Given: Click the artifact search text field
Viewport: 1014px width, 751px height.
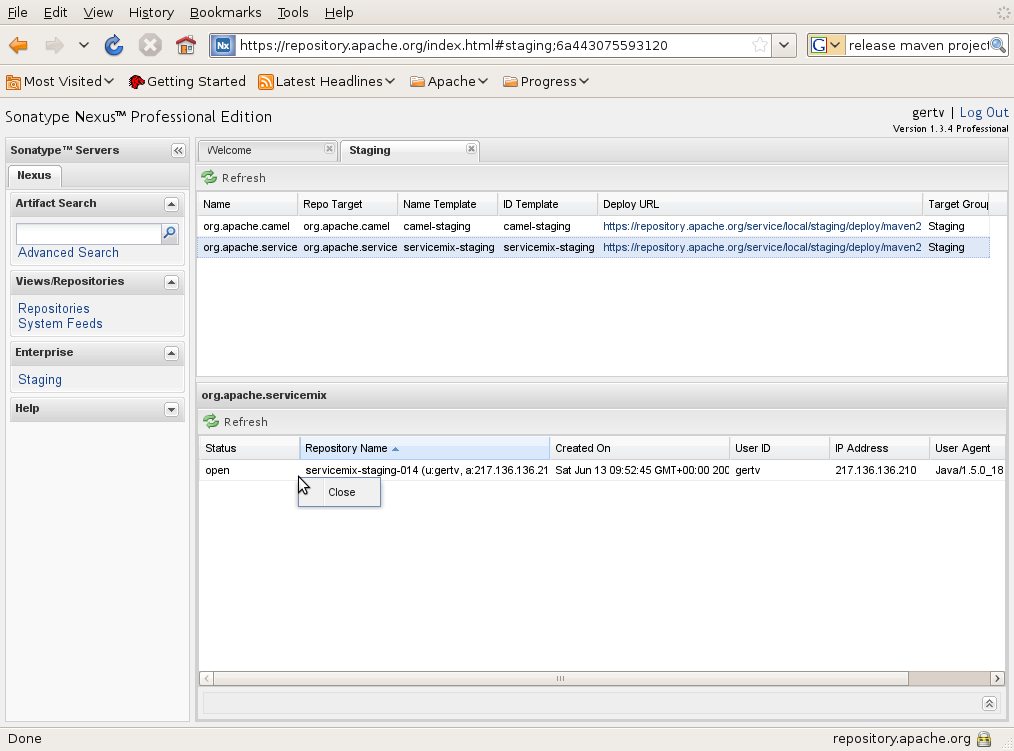Looking at the screenshot, I should click(x=89, y=234).
